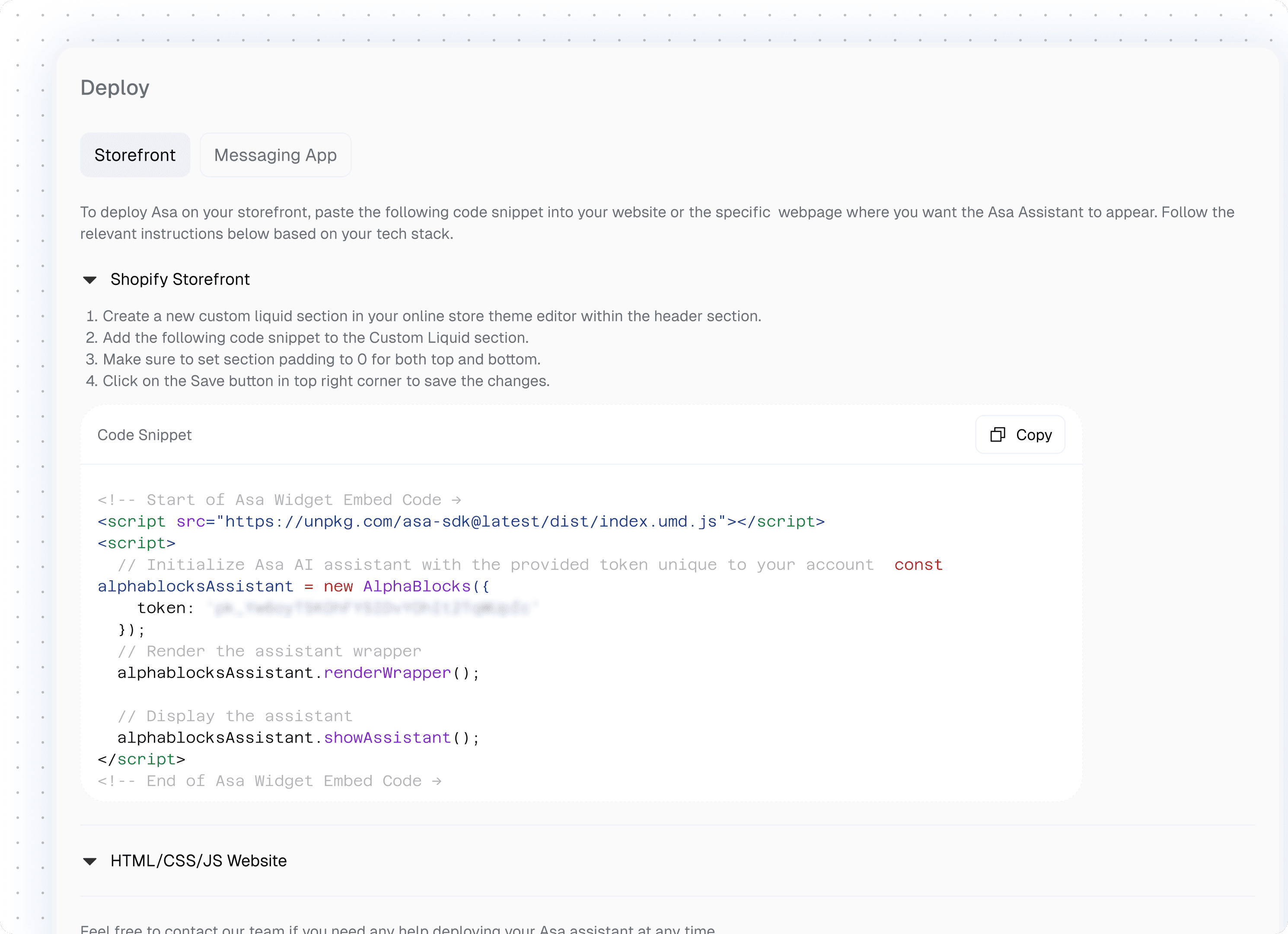The image size is (1288, 934).
Task: Click the '// Display the assistant' comment
Action: 235,716
